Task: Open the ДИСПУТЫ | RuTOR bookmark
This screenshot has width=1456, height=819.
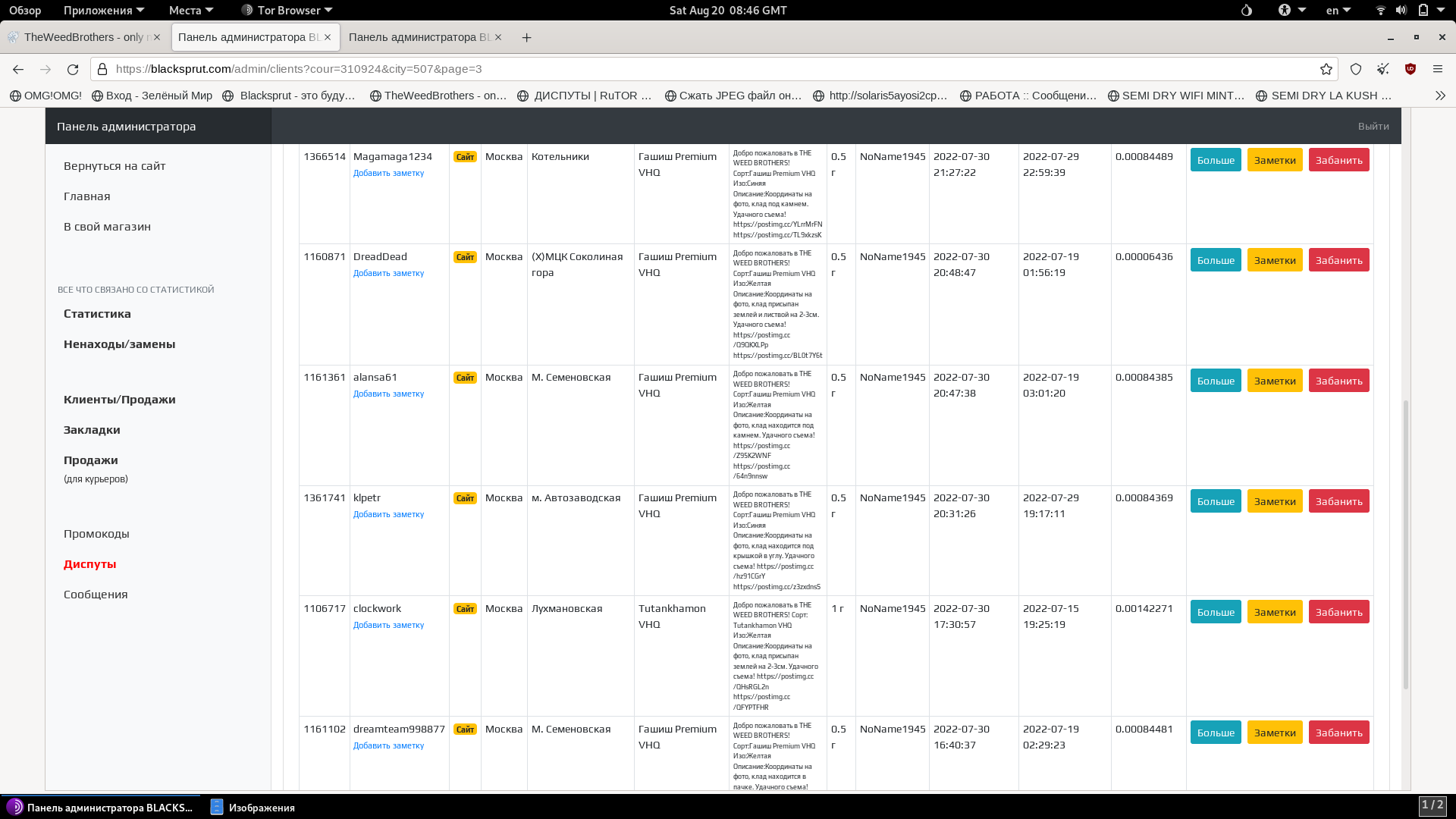Action: (585, 96)
